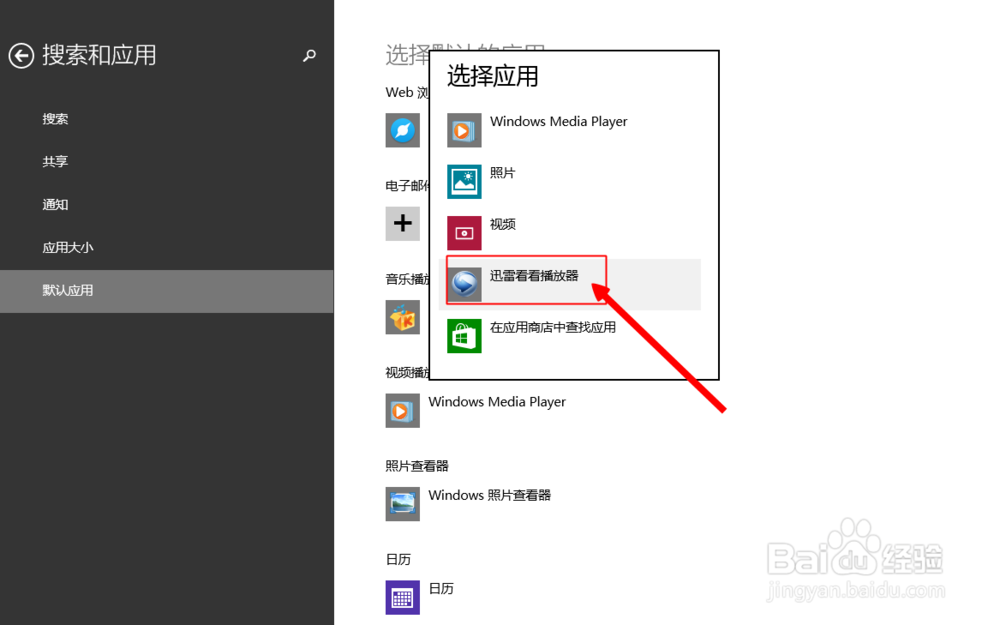The height and width of the screenshot is (625, 1000).
Task: Click the Windows Media Player icon under video player
Action: tap(402, 410)
